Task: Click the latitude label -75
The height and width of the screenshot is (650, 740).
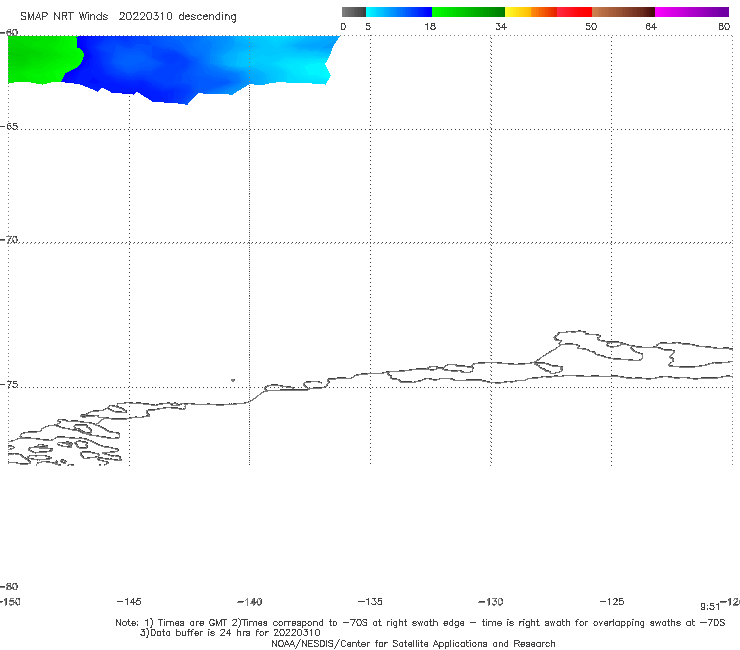Action: [x=9, y=385]
